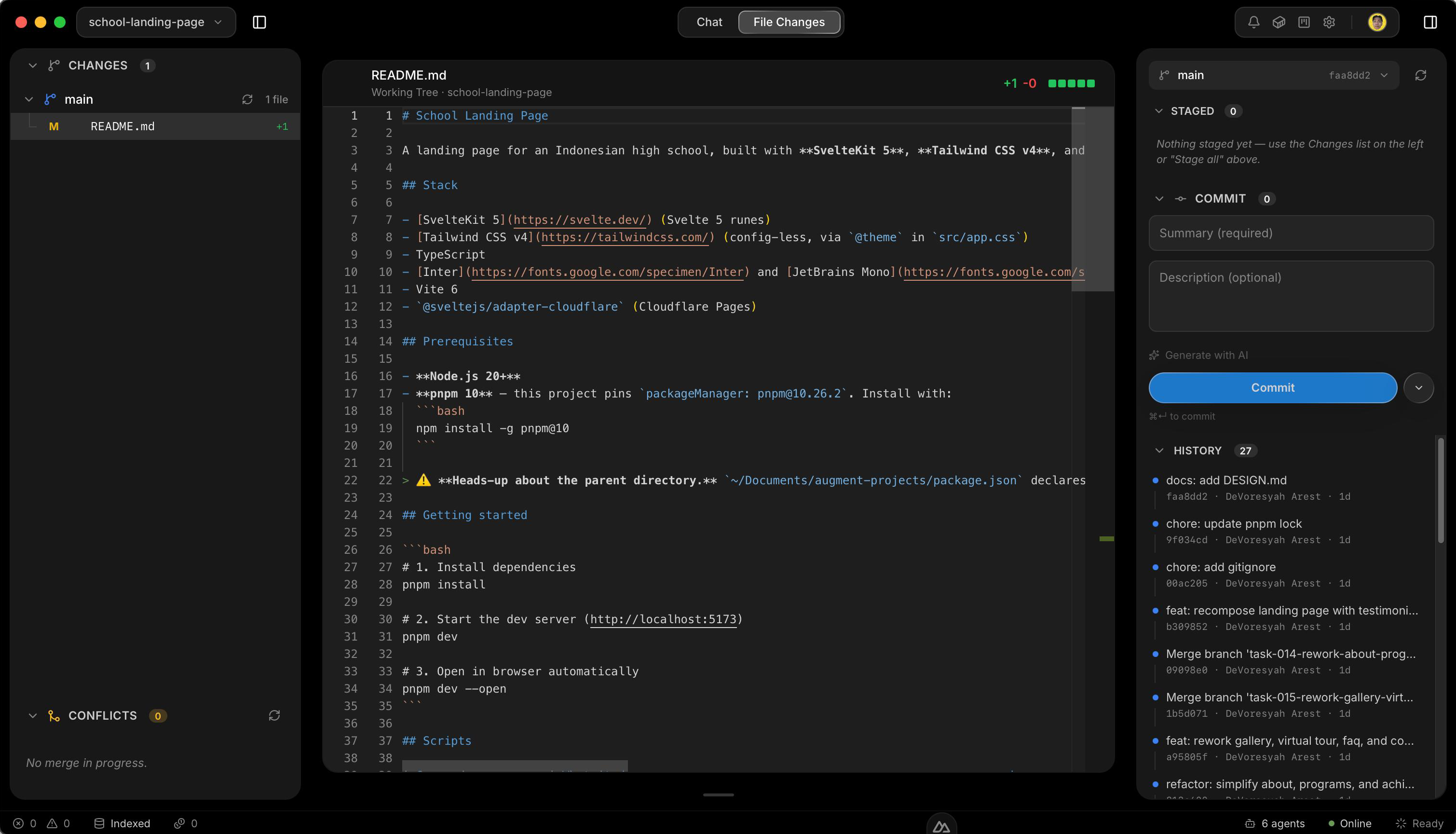This screenshot has width=1456, height=834.
Task: Click the bottom center logo button
Action: coord(941,825)
